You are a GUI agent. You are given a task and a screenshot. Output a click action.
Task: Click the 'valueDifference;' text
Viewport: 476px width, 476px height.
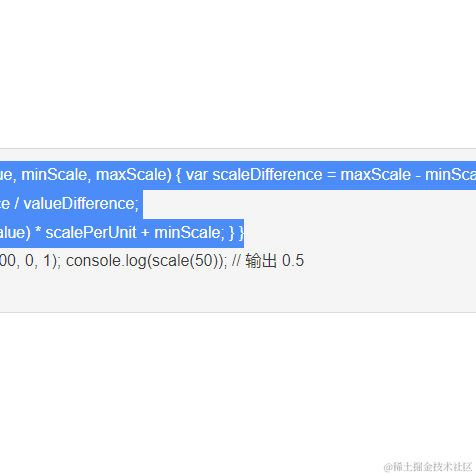81,204
